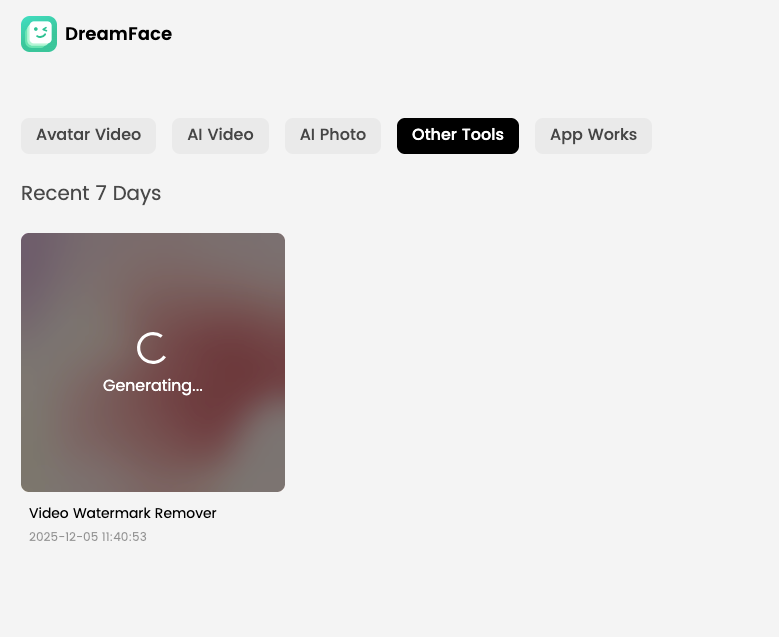The image size is (779, 637).
Task: Open the AI Video tab
Action: 220,135
